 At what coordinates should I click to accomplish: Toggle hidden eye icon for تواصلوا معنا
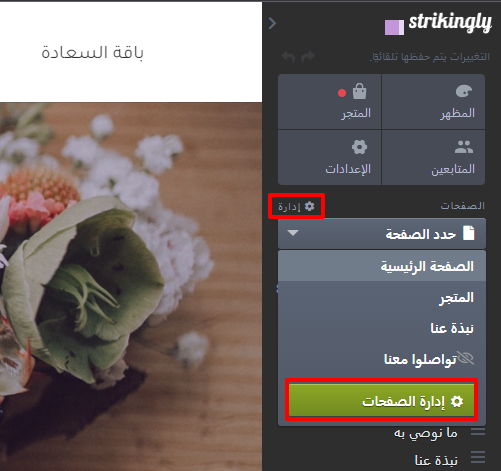point(466,358)
